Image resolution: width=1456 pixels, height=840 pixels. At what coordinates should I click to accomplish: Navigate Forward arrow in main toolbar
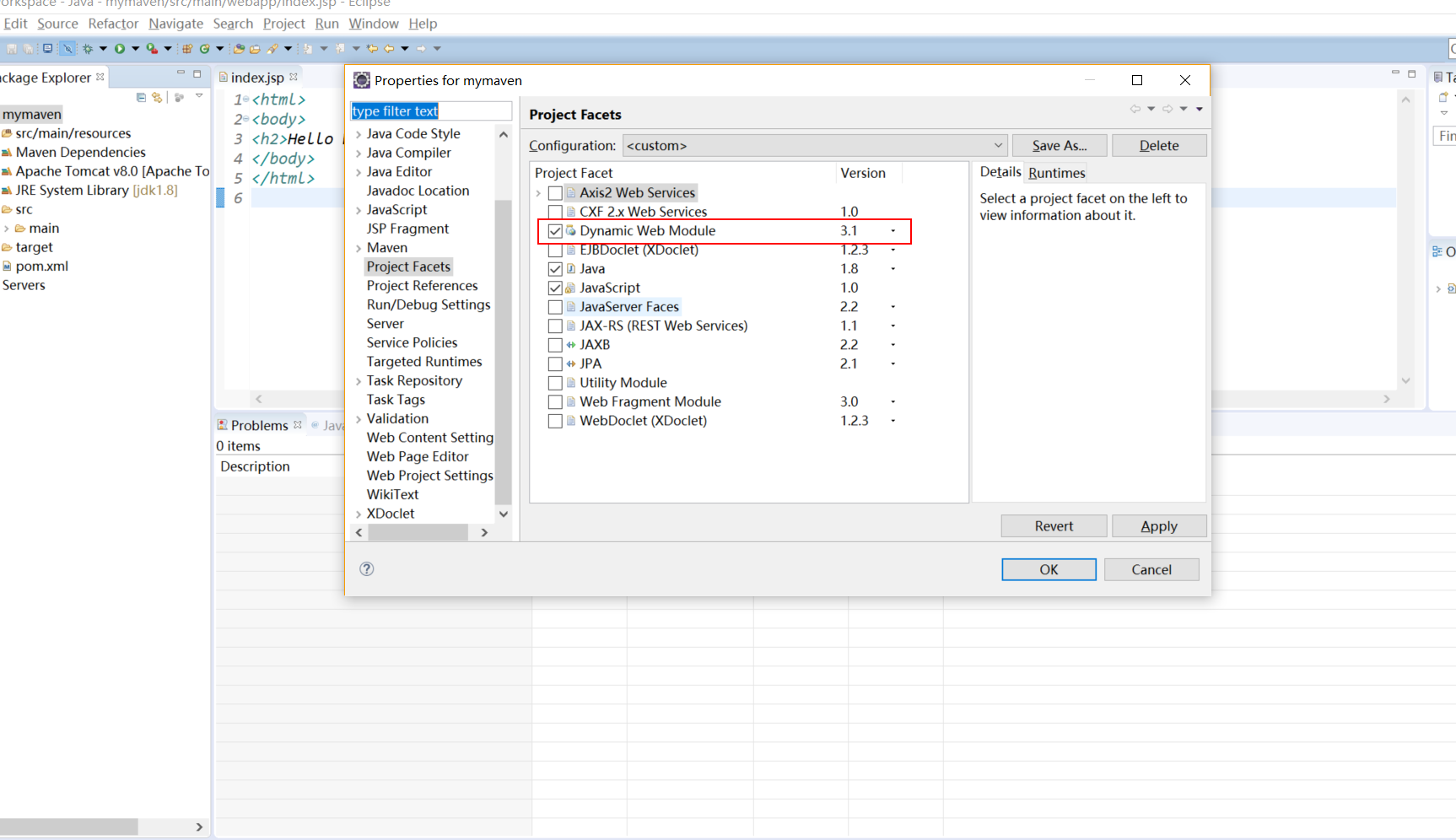pyautogui.click(x=421, y=48)
